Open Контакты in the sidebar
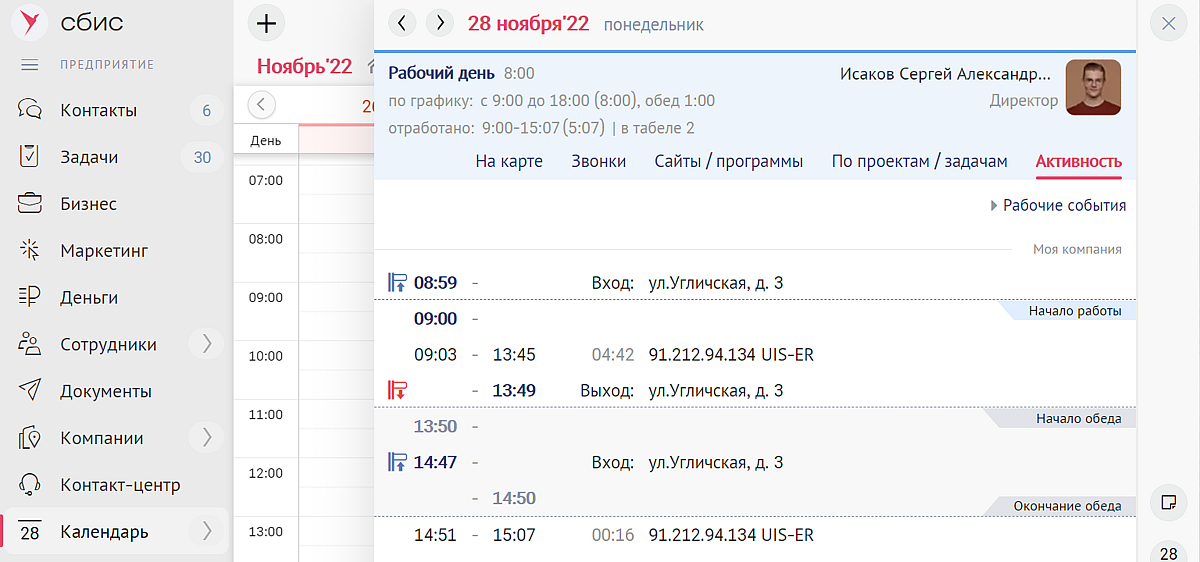Screen dimensions: 1200x562 point(98,110)
